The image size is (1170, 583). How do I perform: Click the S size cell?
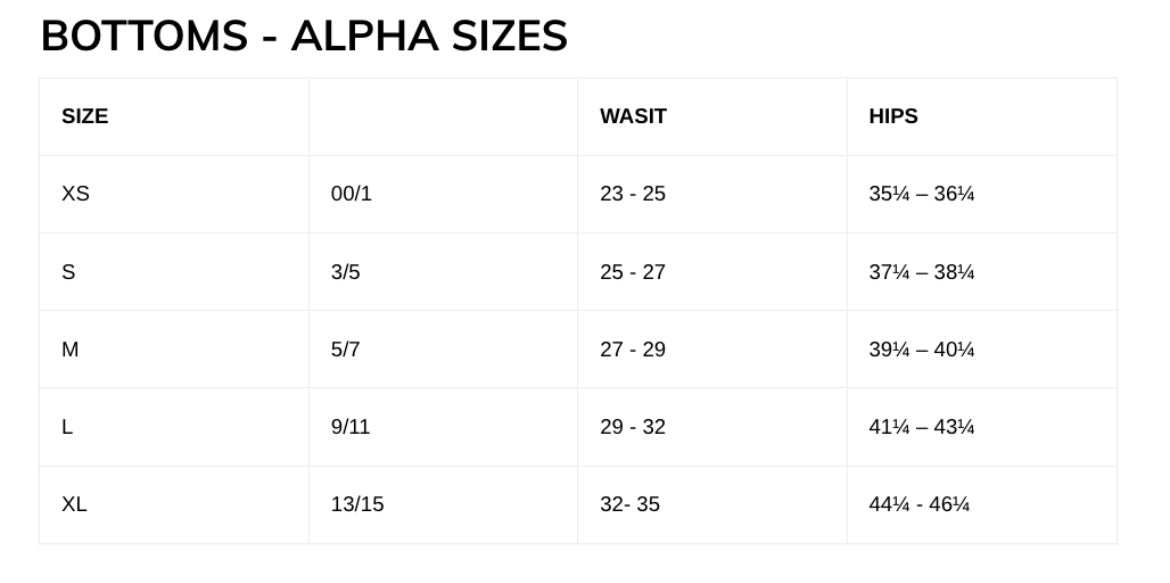(174, 272)
